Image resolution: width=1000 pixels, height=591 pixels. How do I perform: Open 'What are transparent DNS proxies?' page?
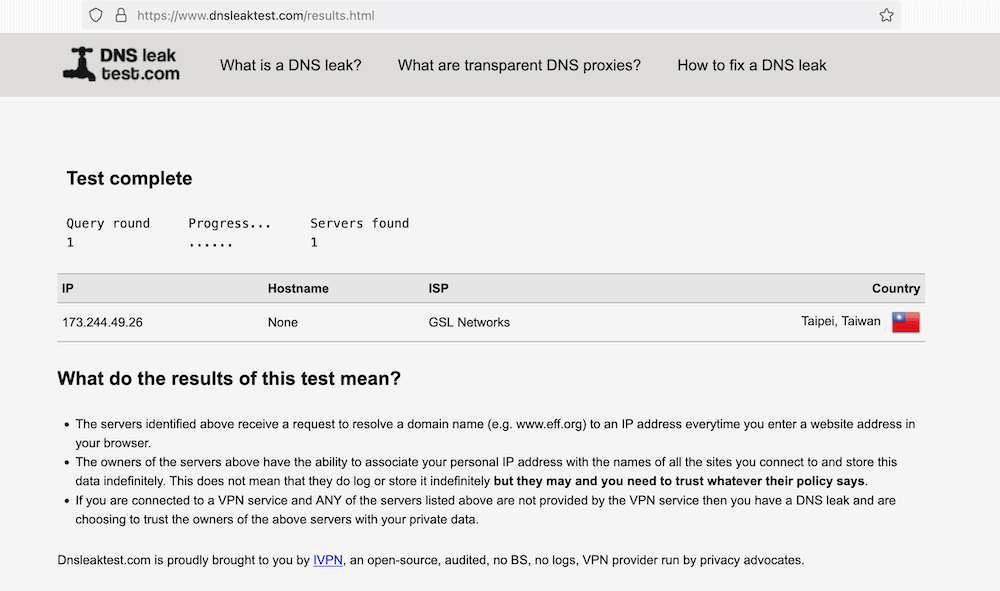[x=519, y=65]
